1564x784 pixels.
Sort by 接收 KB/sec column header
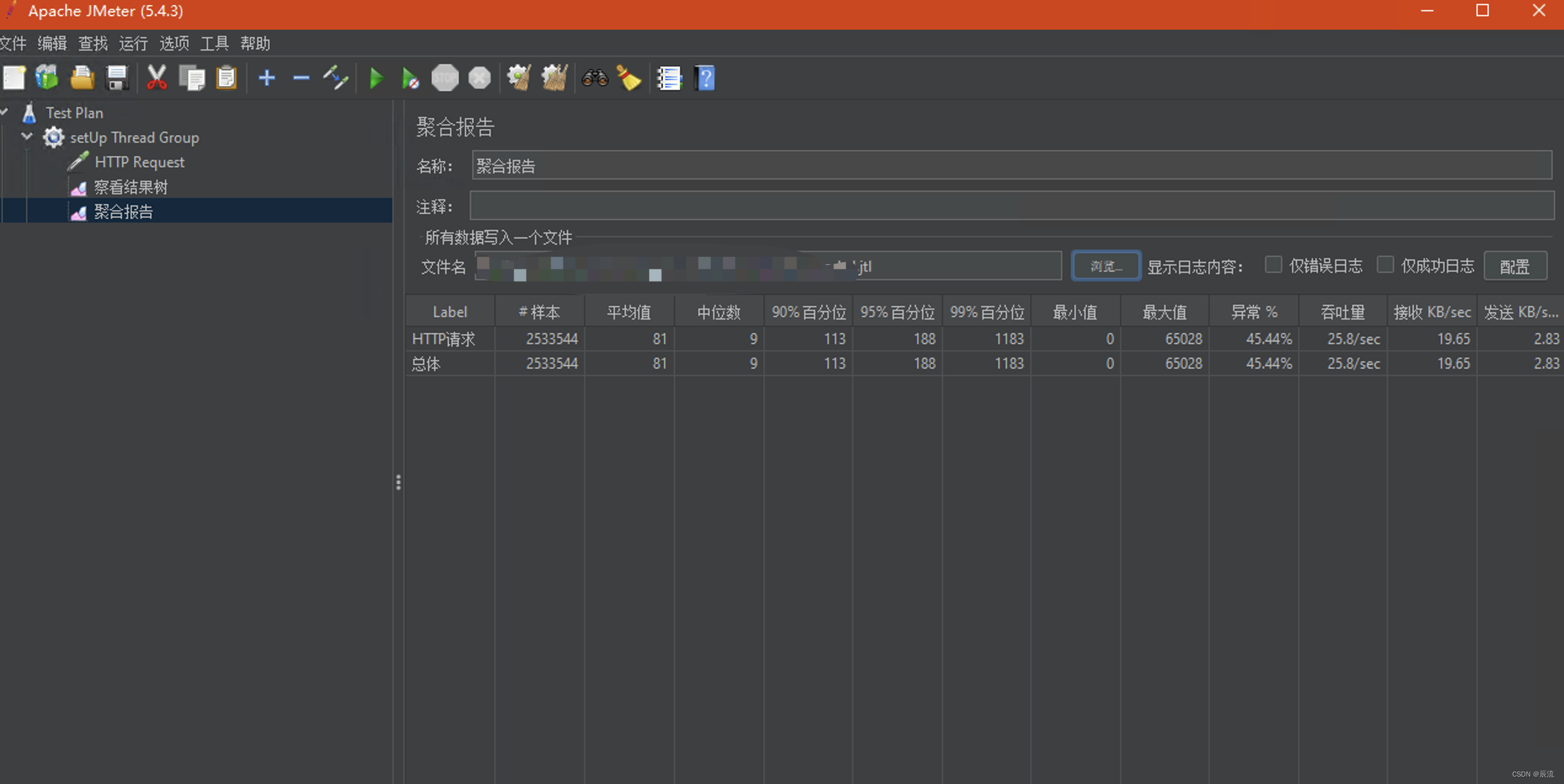point(1432,312)
